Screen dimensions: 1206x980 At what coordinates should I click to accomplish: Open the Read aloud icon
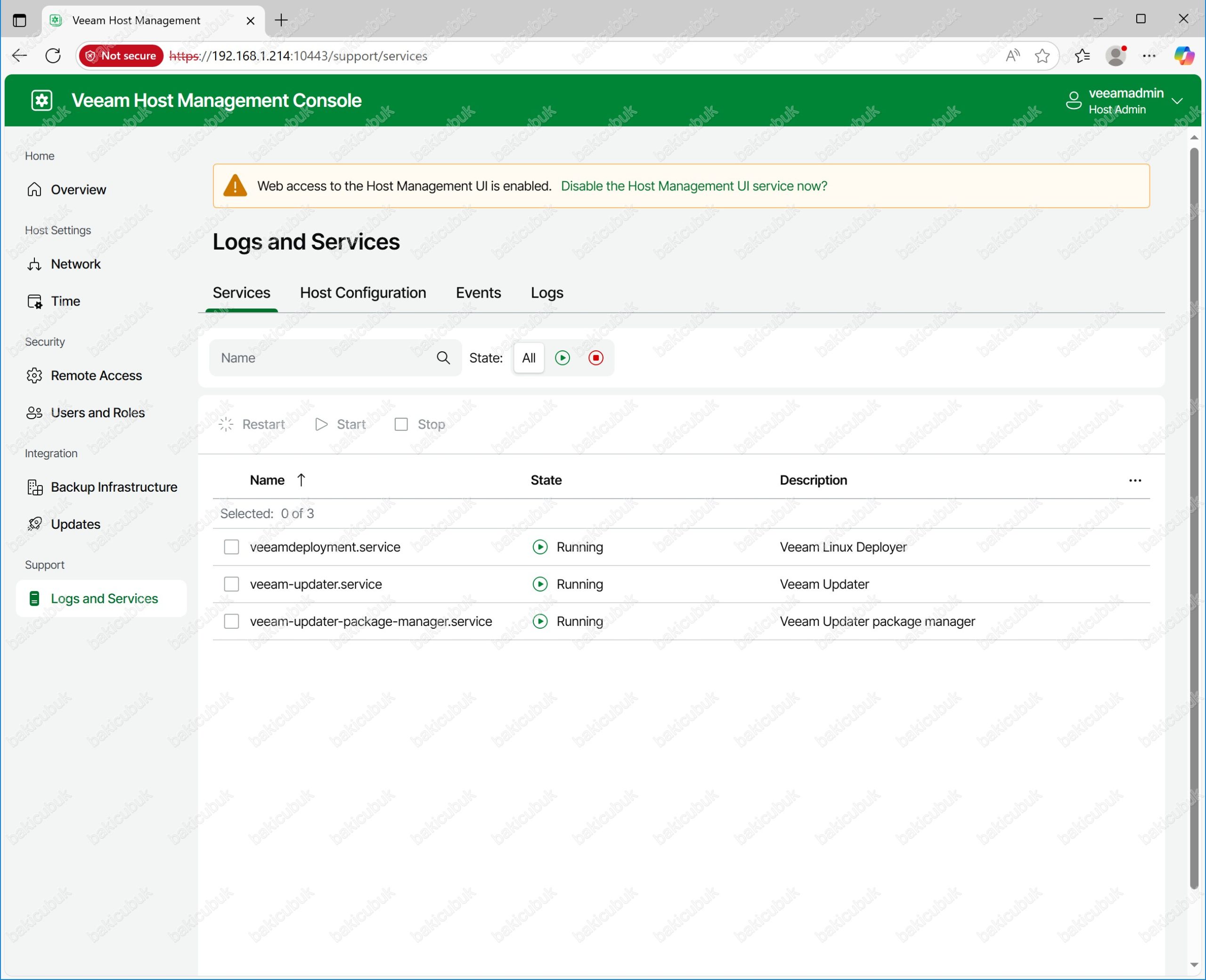(x=1012, y=55)
